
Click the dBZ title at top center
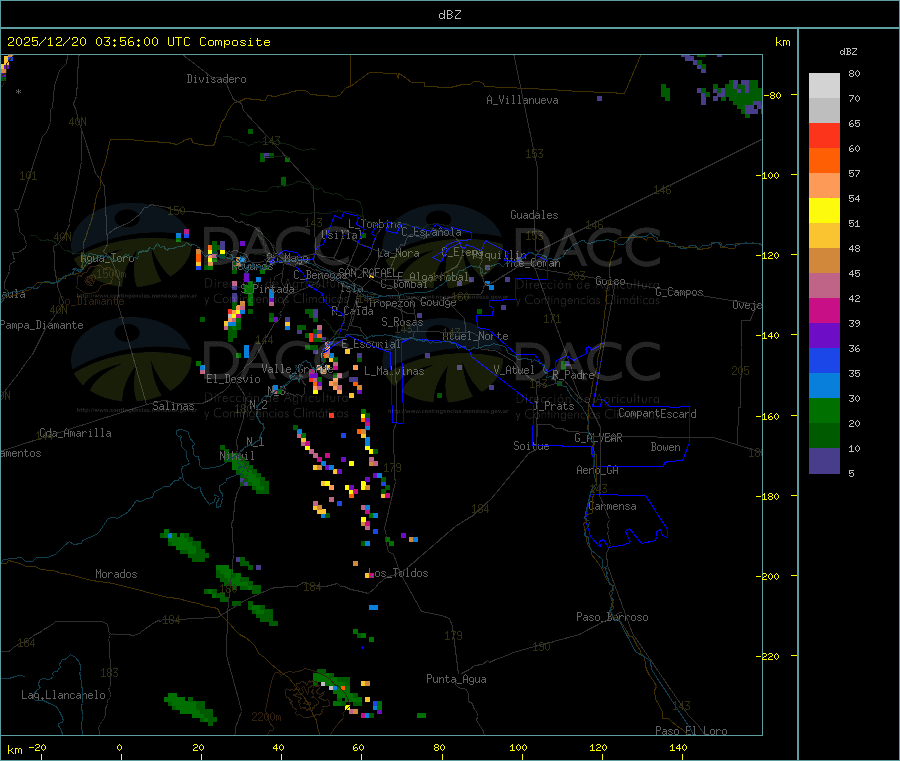pos(449,15)
